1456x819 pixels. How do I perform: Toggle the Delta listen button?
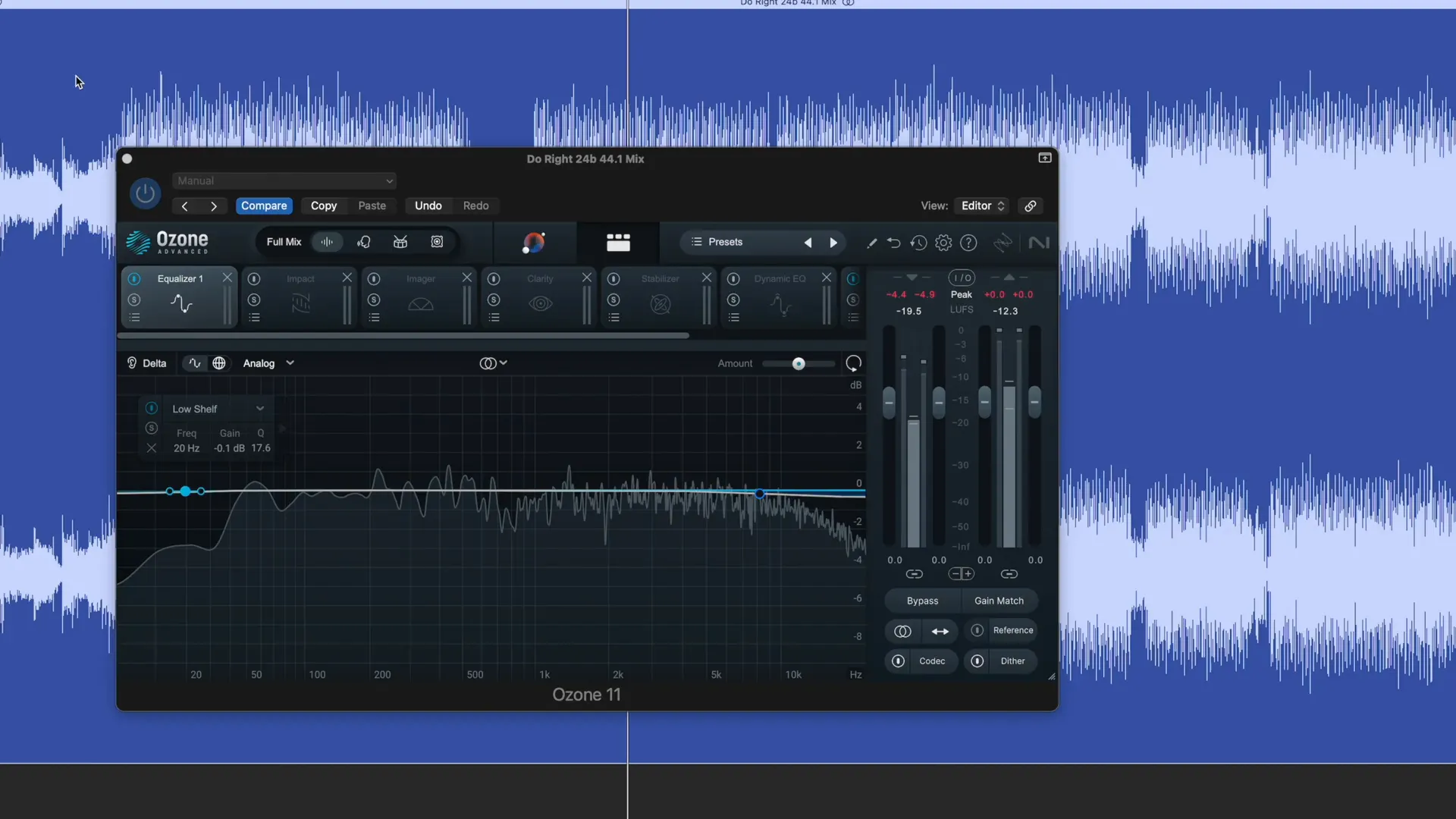coord(147,363)
